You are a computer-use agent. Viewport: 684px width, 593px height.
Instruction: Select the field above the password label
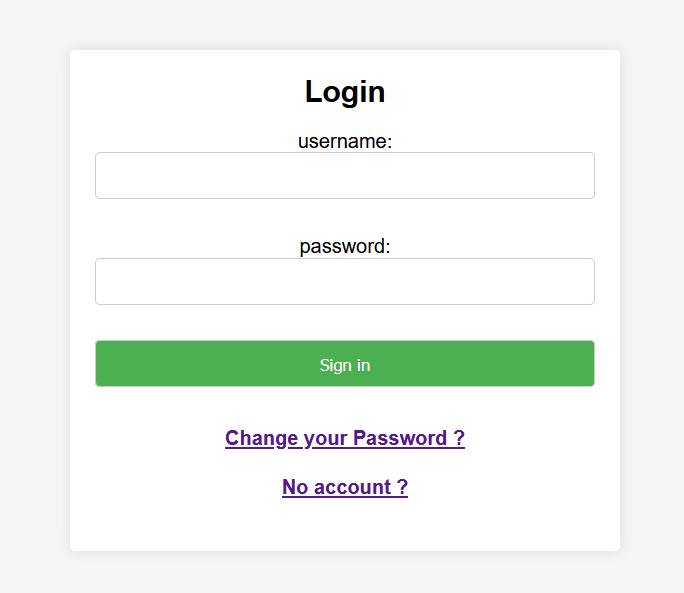pyautogui.click(x=345, y=175)
